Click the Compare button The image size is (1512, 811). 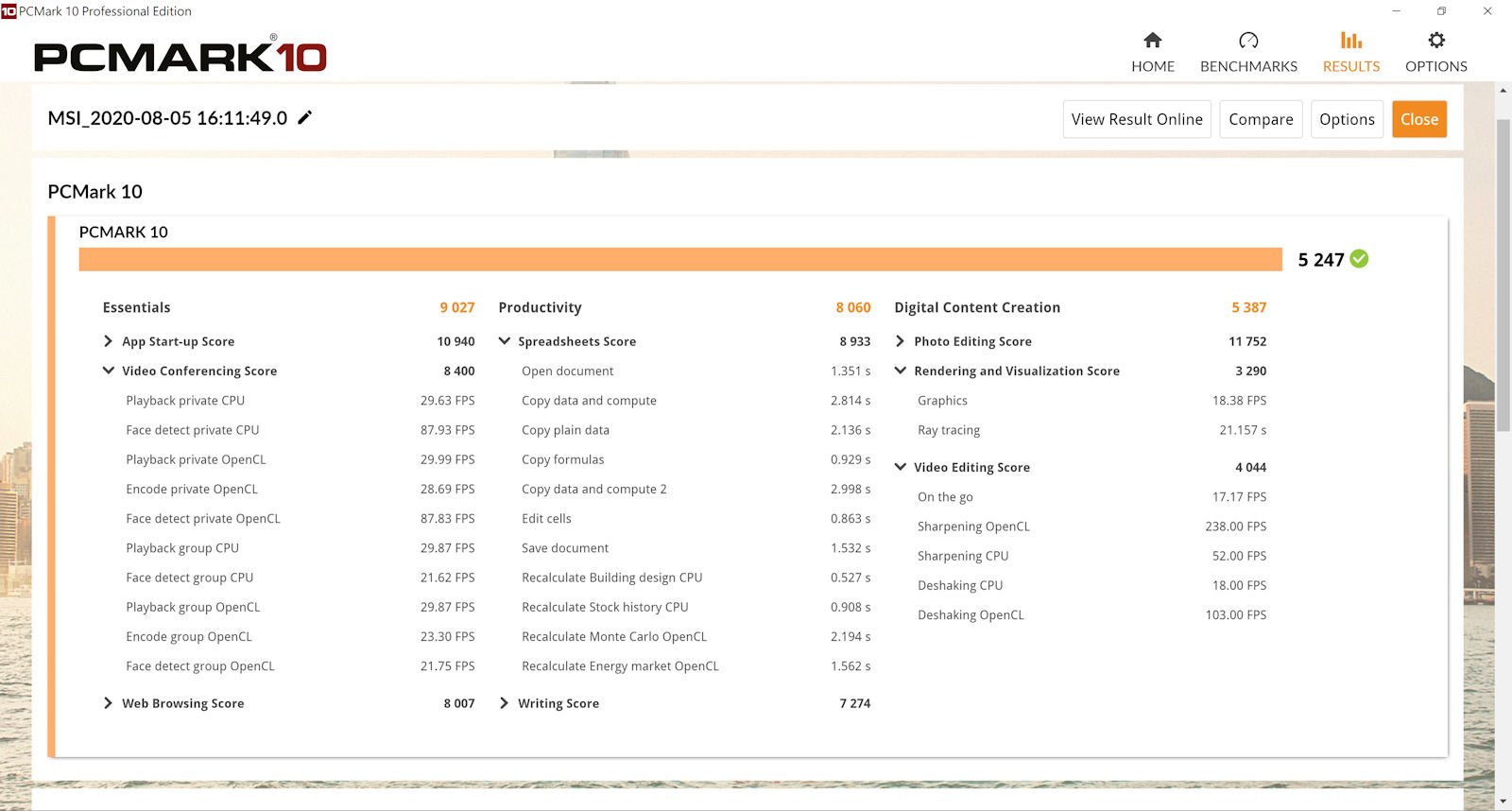click(1261, 119)
